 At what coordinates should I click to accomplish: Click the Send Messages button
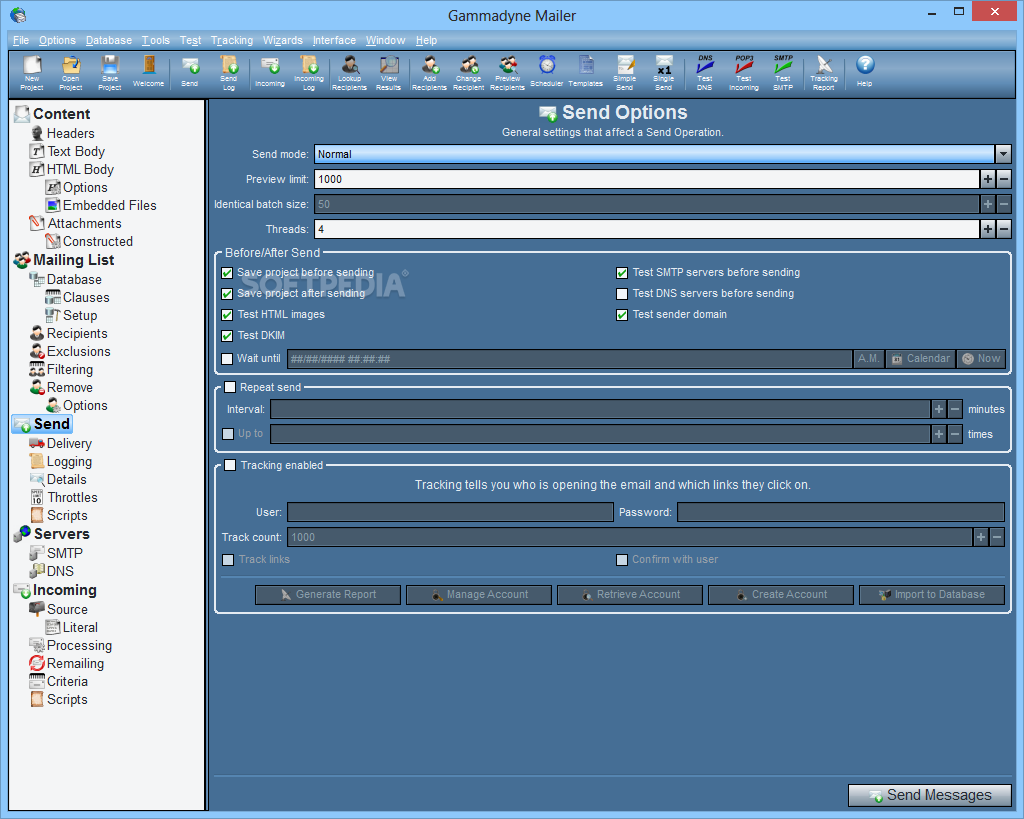click(929, 795)
